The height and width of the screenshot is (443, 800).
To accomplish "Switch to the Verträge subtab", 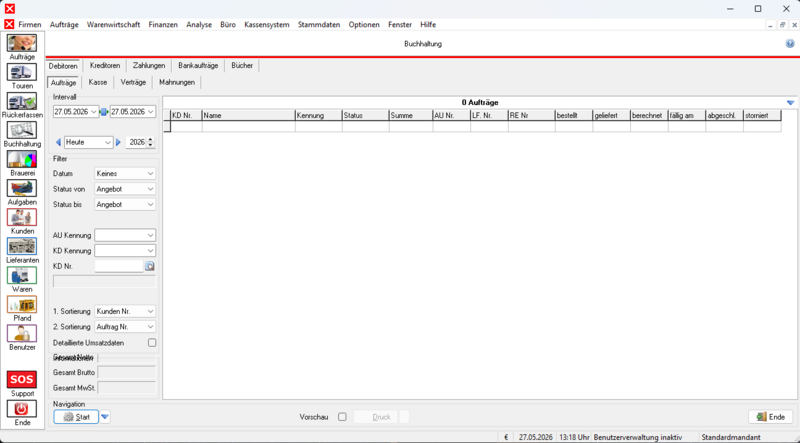I will (133, 82).
